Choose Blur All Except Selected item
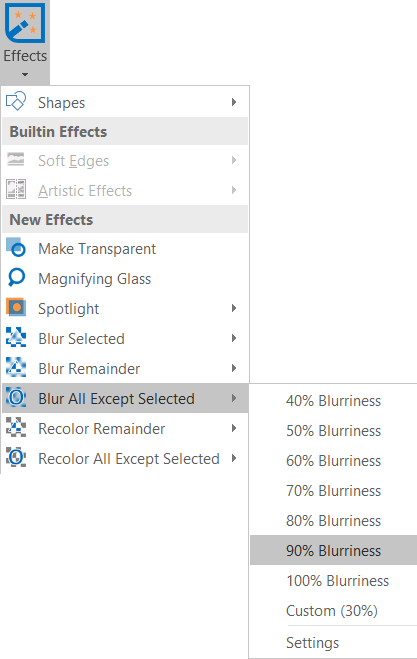 click(125, 398)
